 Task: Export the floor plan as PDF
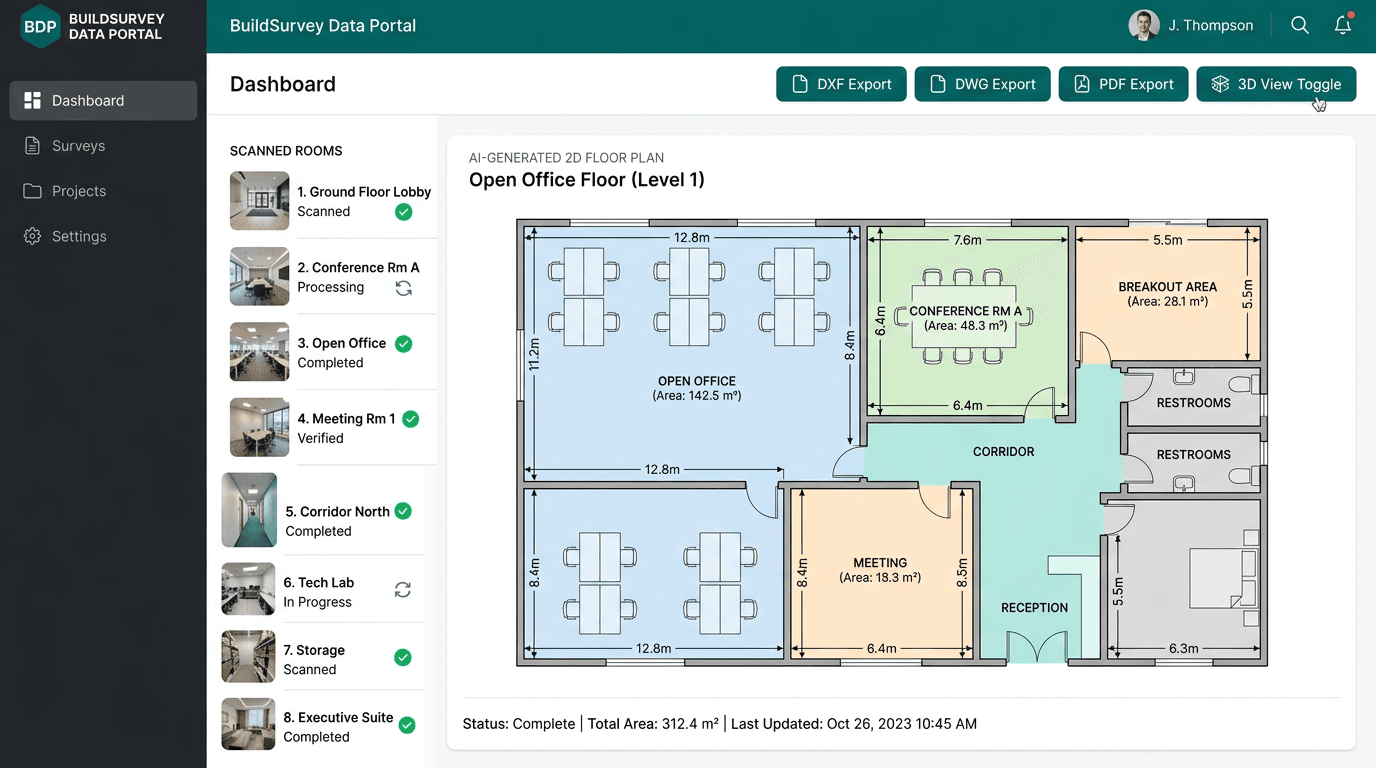coord(1123,84)
